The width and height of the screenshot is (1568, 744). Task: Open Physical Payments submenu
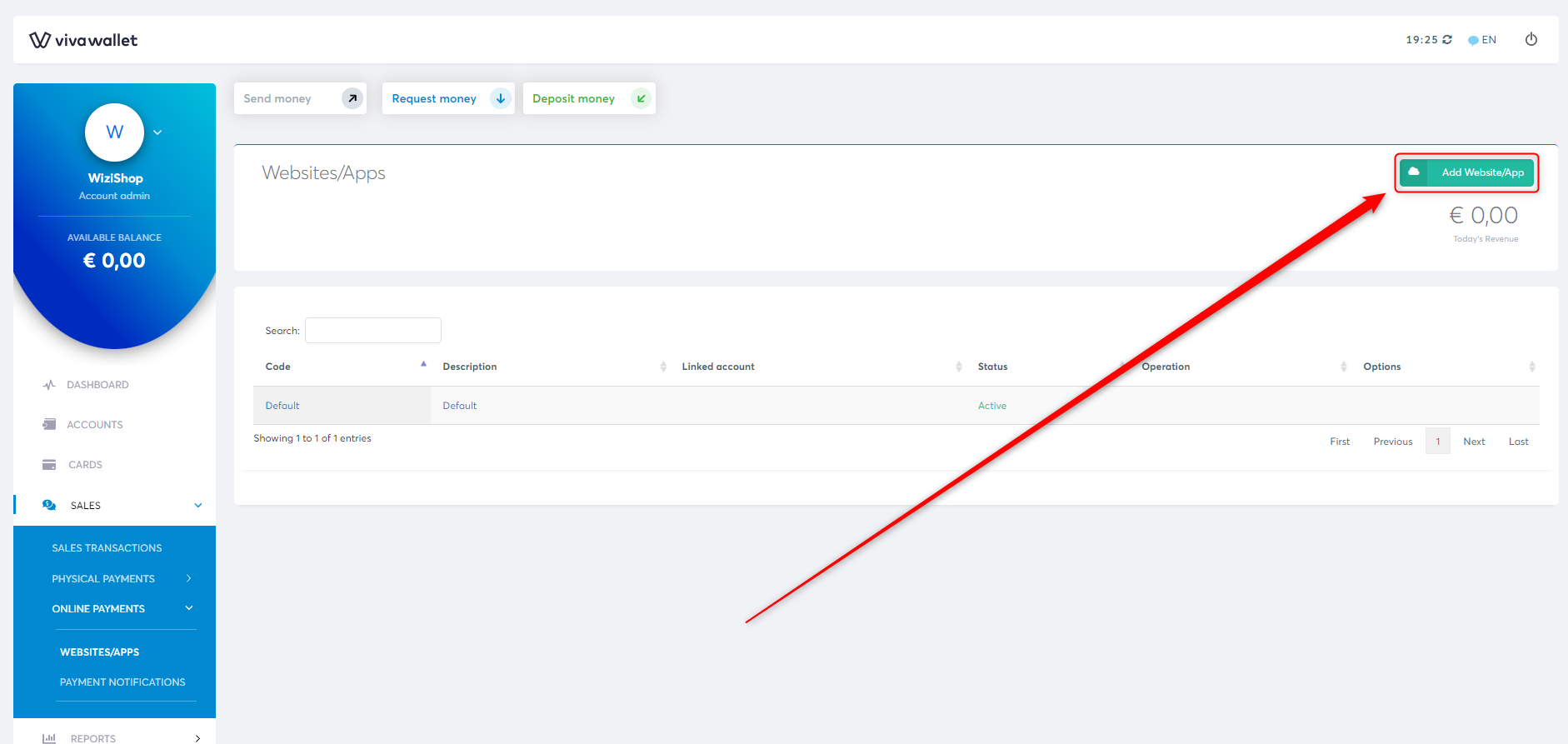coord(103,579)
